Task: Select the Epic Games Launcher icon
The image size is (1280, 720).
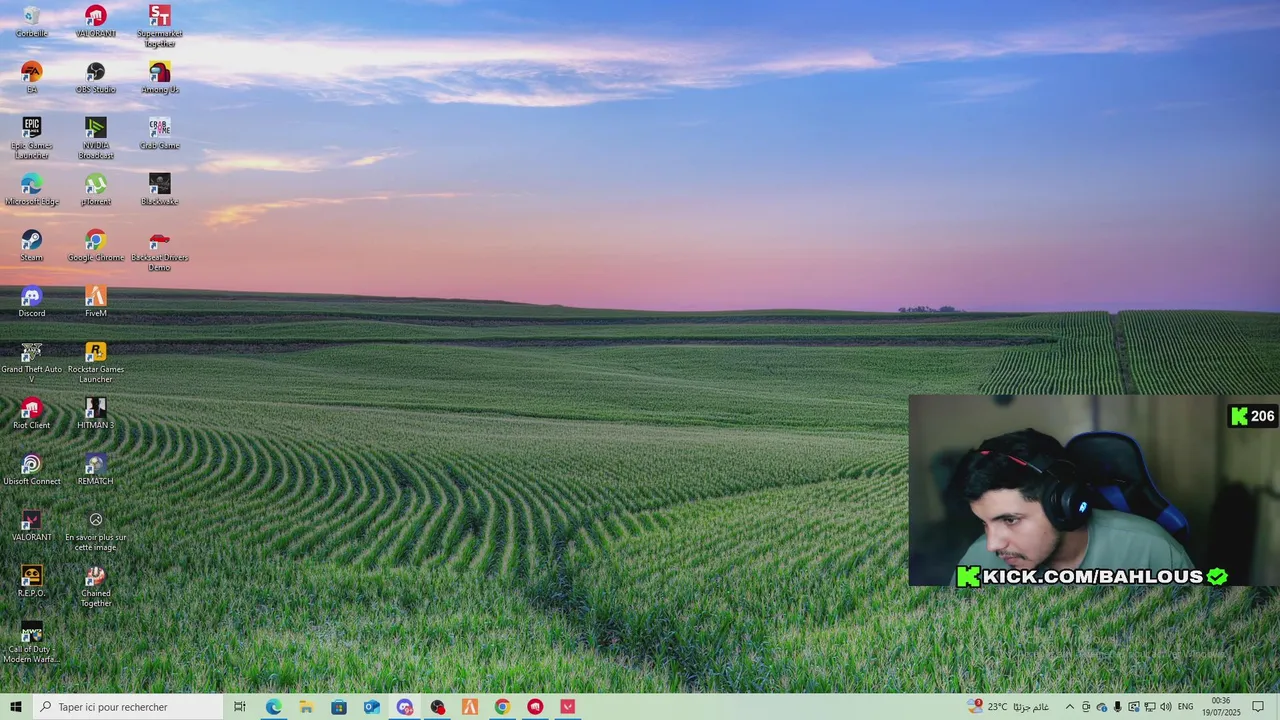Action: pos(31,139)
